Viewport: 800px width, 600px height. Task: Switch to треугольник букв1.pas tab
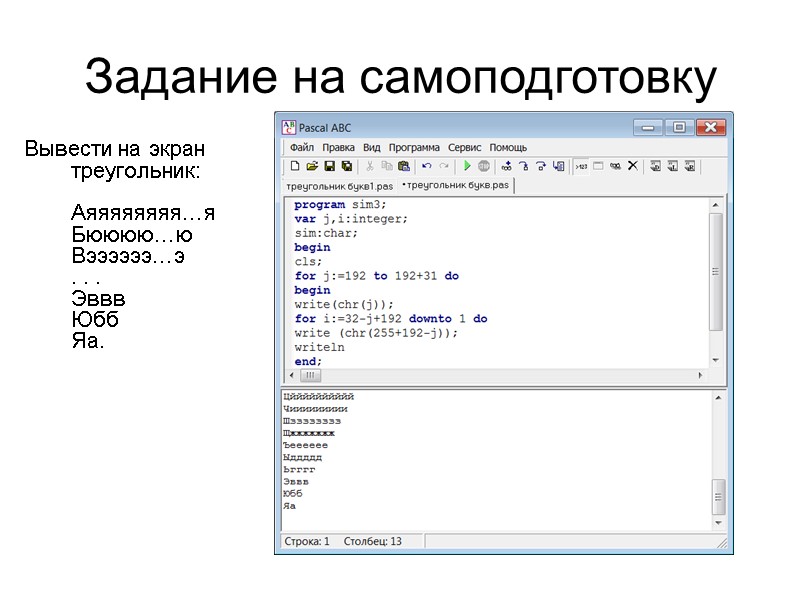pos(339,186)
